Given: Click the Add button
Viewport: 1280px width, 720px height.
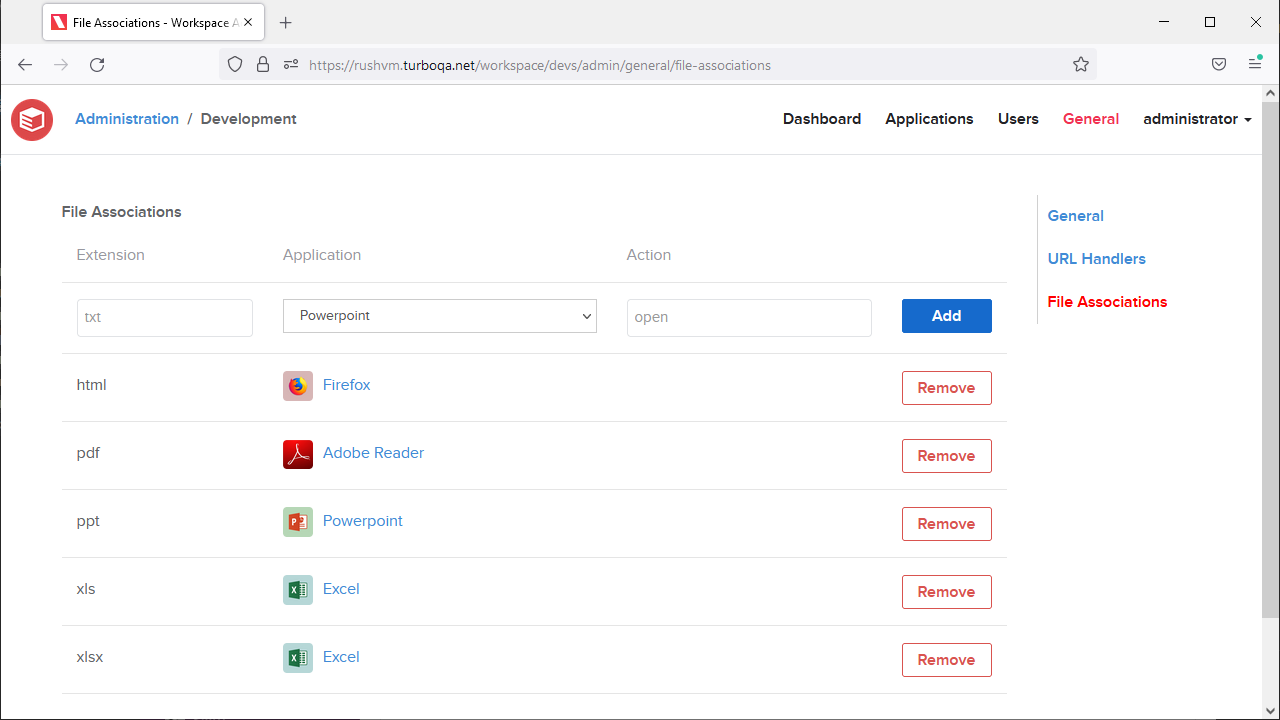Looking at the screenshot, I should click(946, 315).
